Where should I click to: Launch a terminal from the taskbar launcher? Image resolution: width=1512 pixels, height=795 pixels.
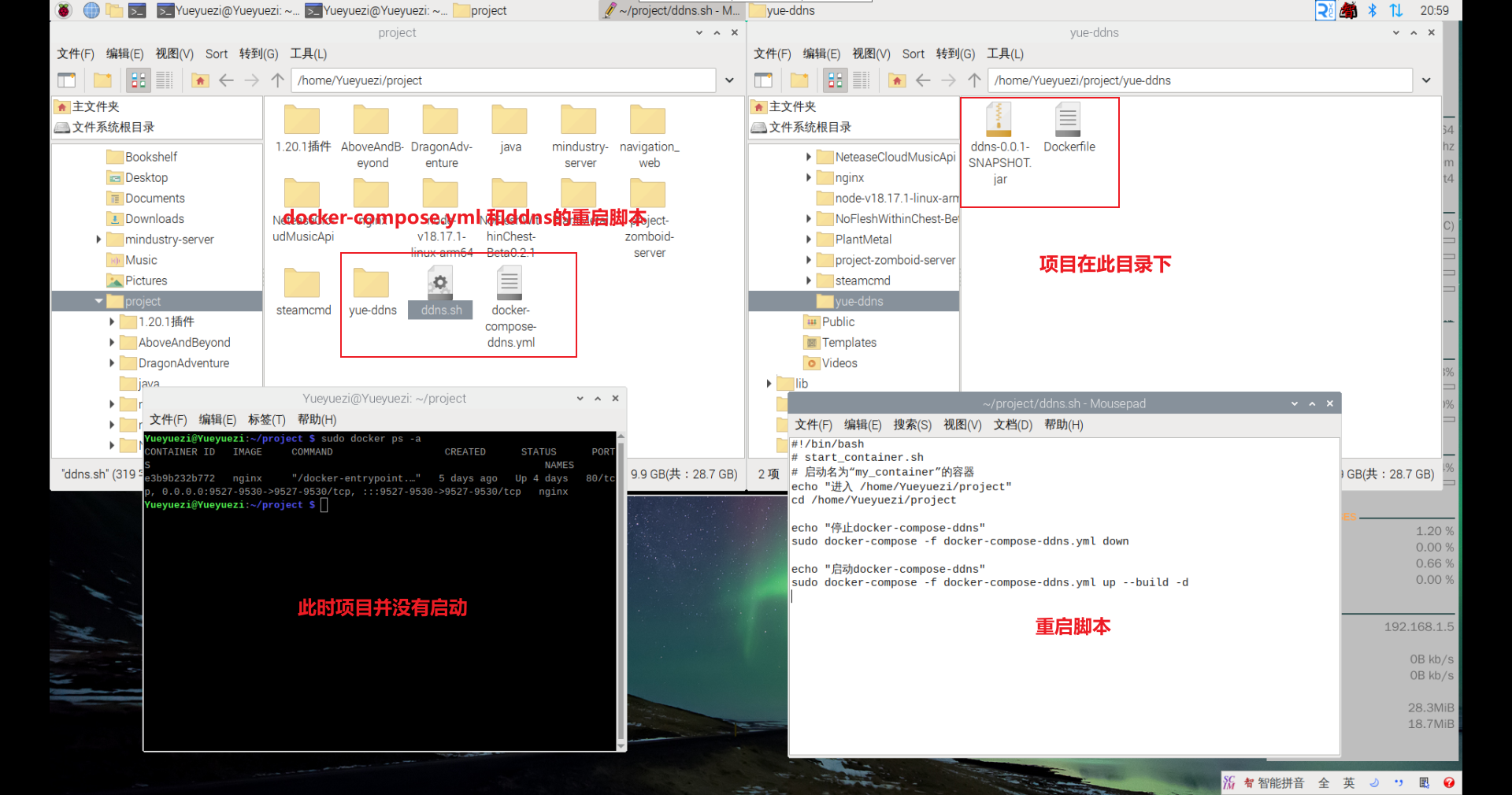pyautogui.click(x=137, y=10)
